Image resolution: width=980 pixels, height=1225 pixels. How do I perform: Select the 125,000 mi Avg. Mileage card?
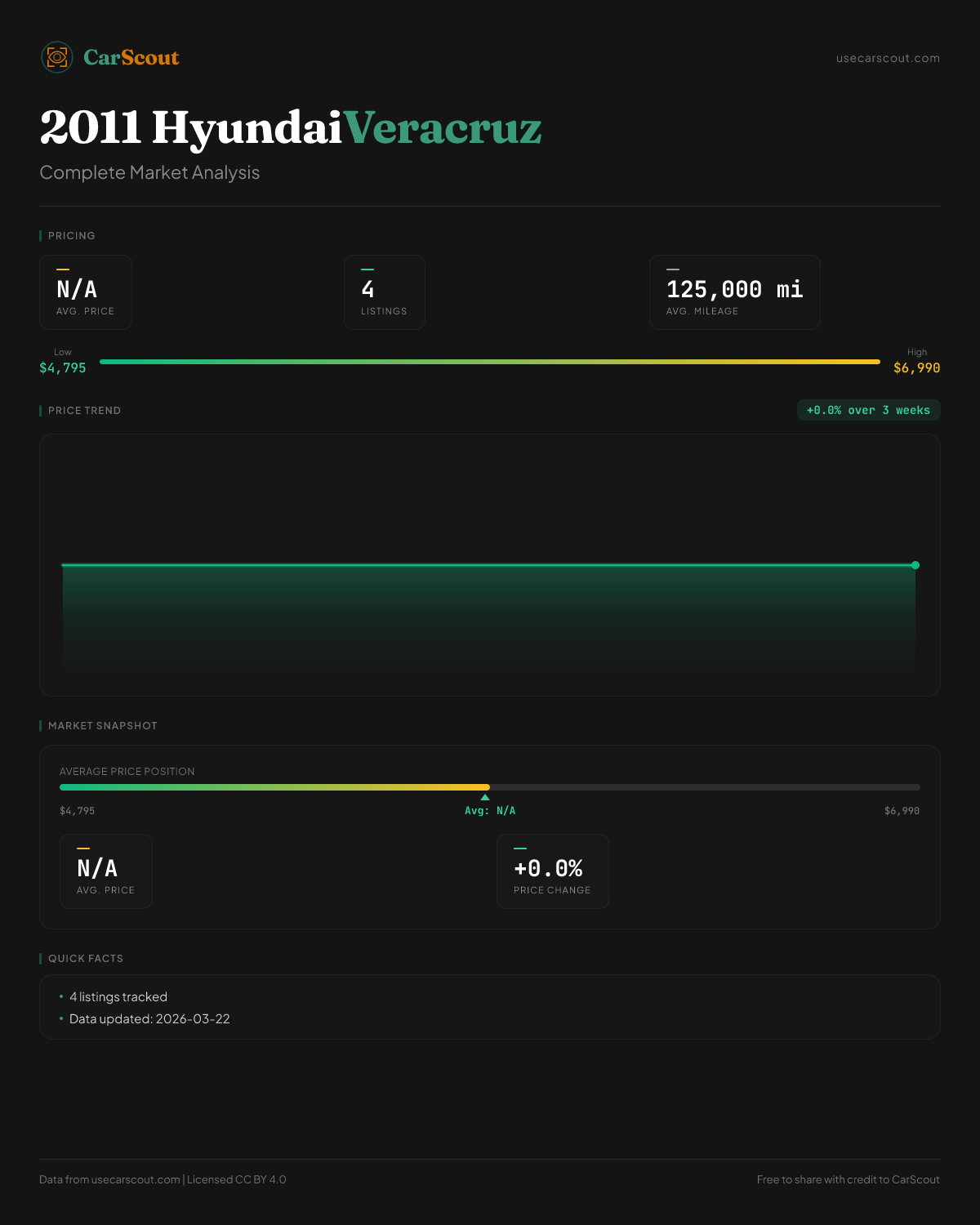734,292
